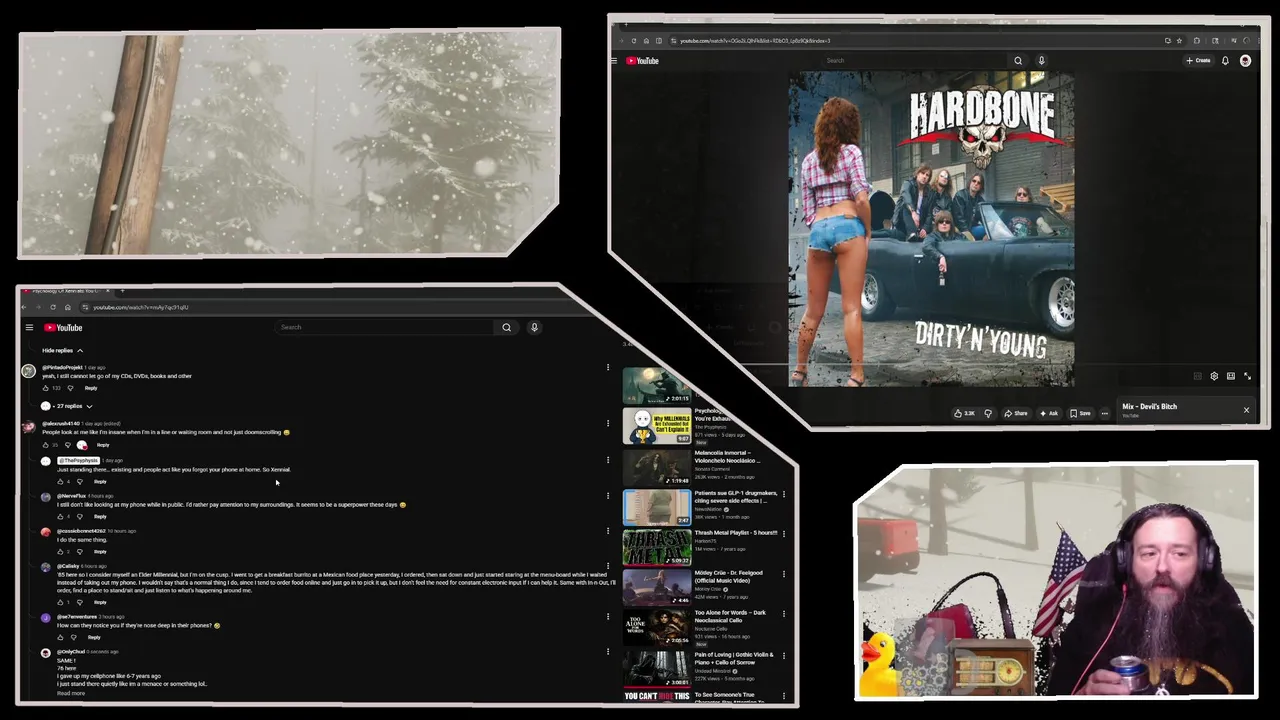The height and width of the screenshot is (720, 1280).
Task: Open @PintadoProjekt channel avatar
Action: point(28,371)
